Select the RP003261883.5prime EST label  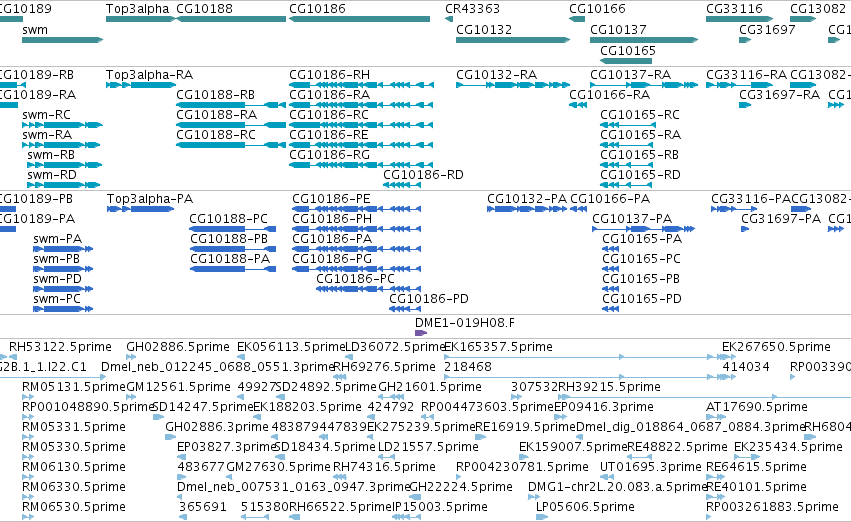pyautogui.click(x=772, y=507)
